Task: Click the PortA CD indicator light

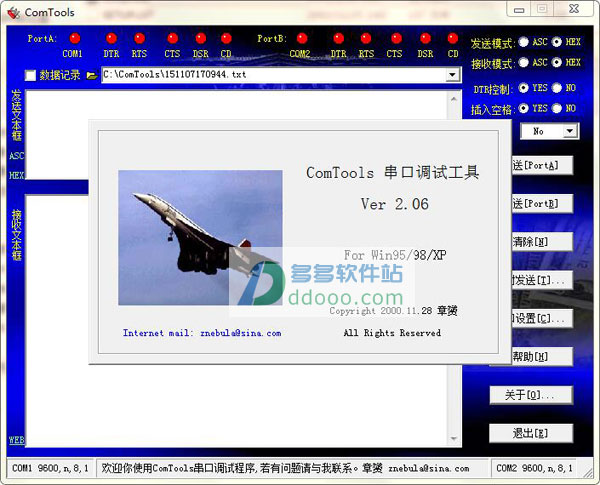Action: pos(226,38)
